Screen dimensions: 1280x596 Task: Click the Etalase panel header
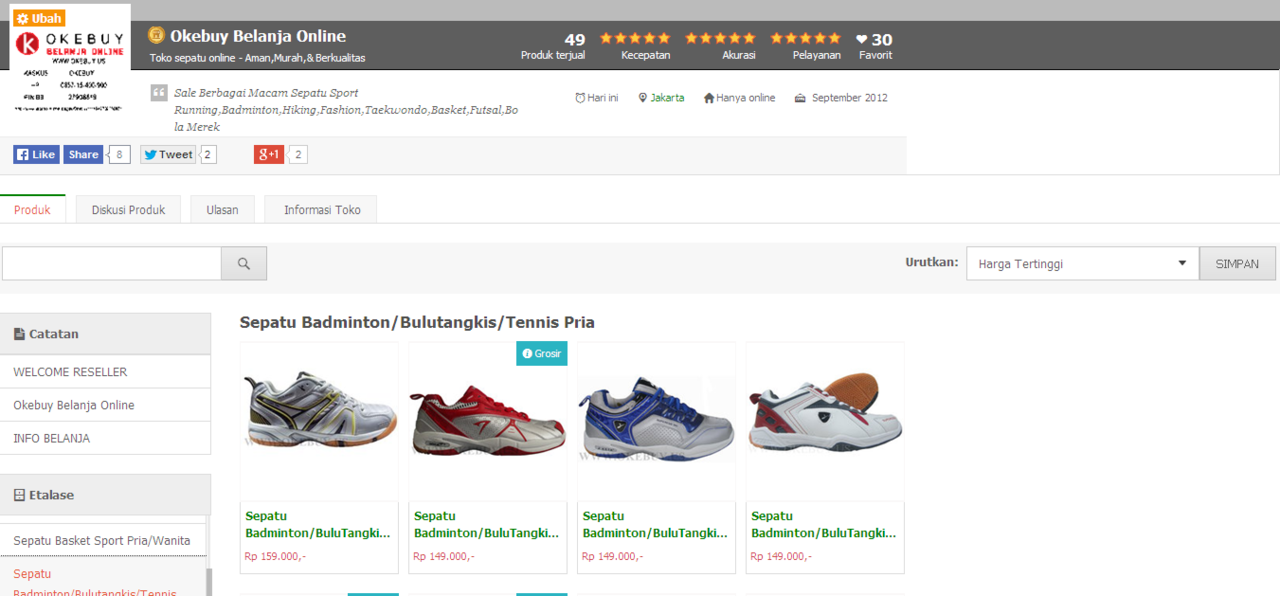coord(105,495)
